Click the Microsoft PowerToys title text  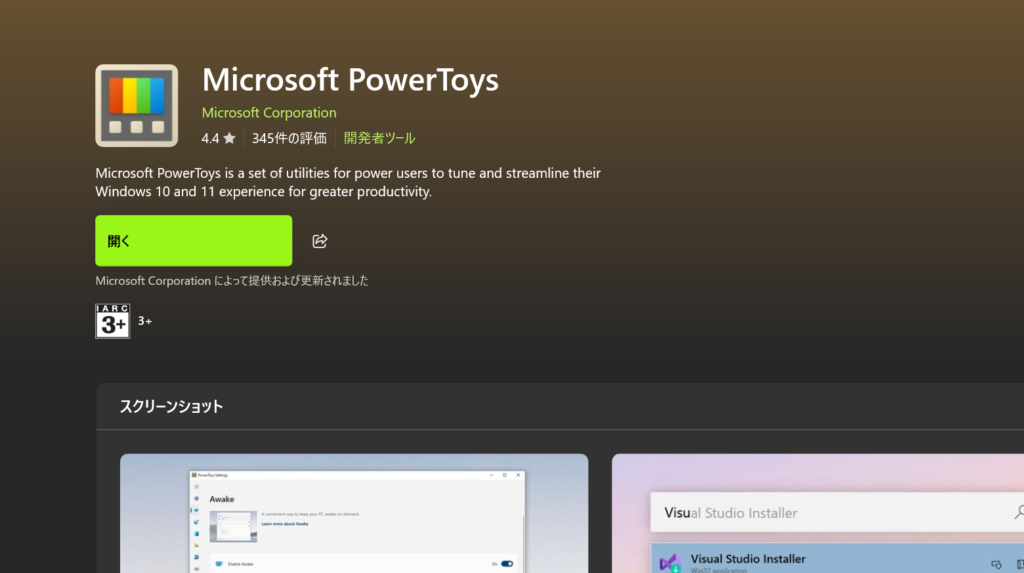click(350, 79)
